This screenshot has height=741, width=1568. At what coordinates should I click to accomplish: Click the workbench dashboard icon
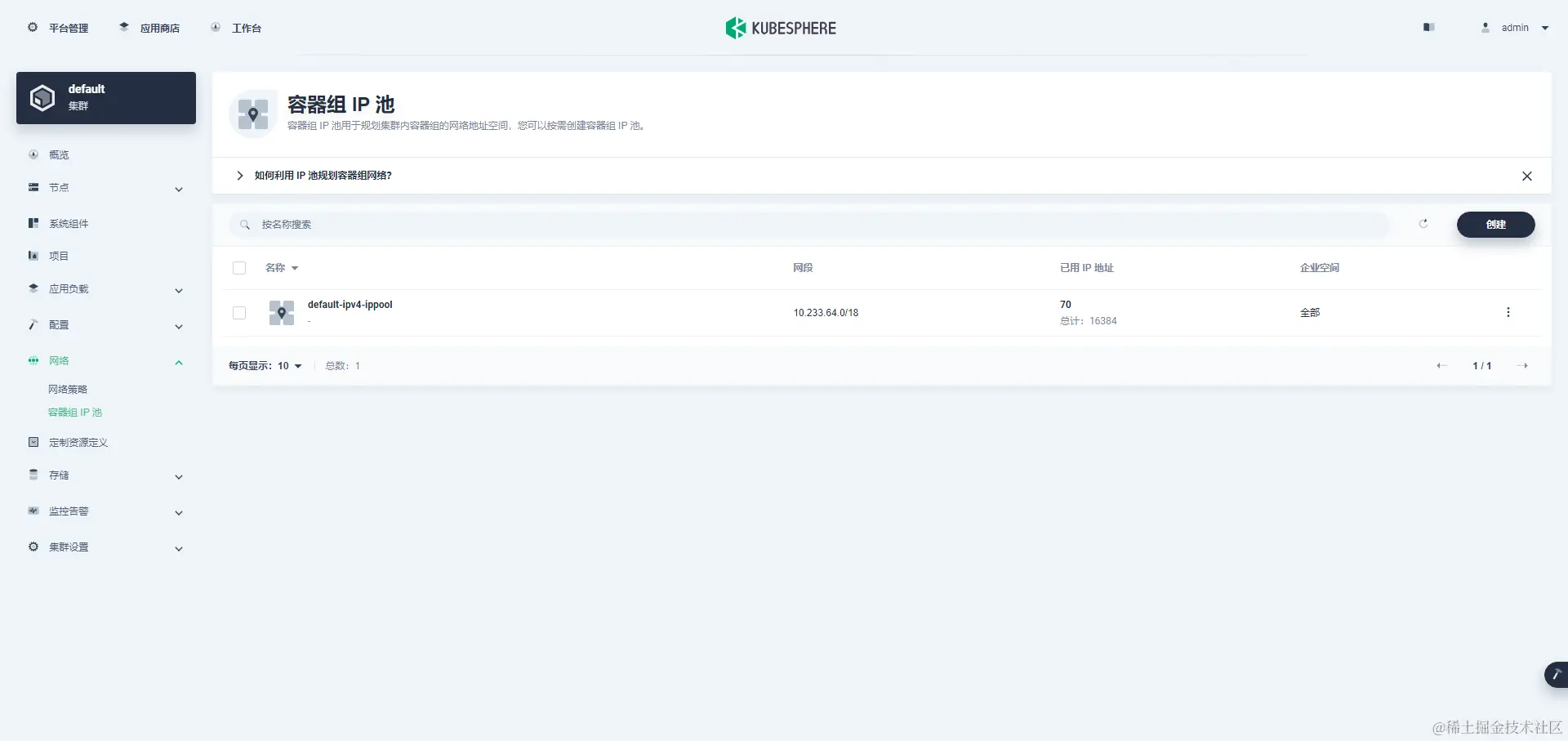pos(216,27)
